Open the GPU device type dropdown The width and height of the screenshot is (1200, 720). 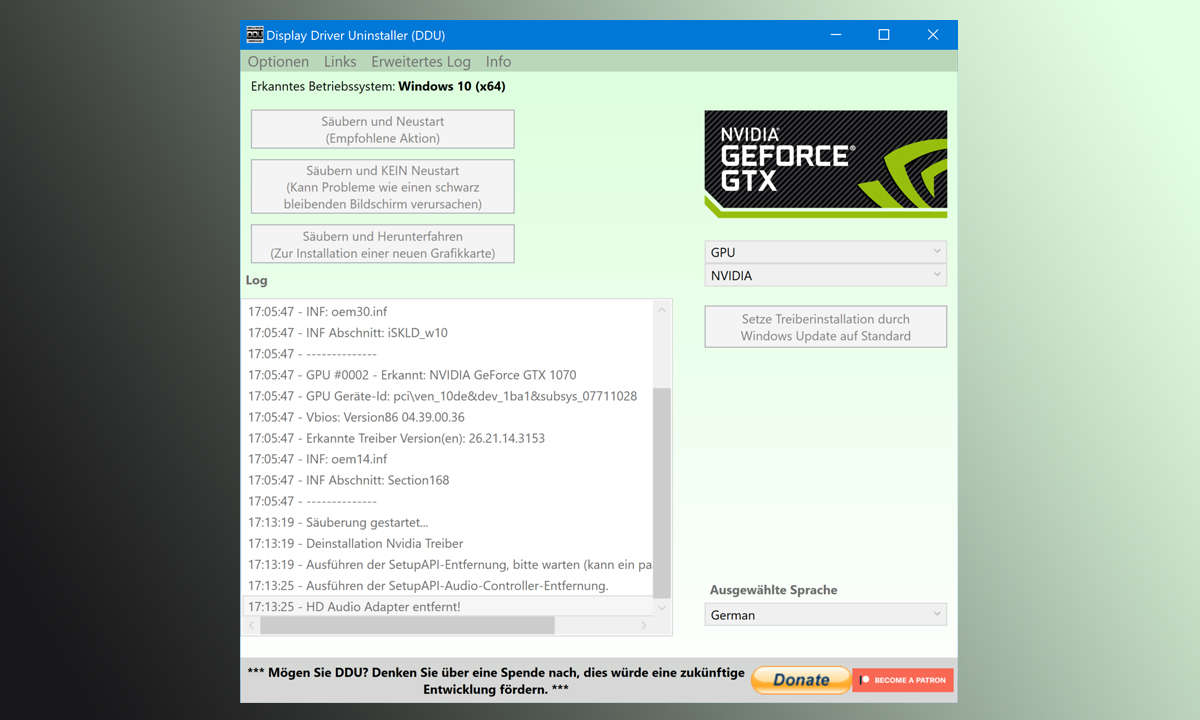coord(826,252)
